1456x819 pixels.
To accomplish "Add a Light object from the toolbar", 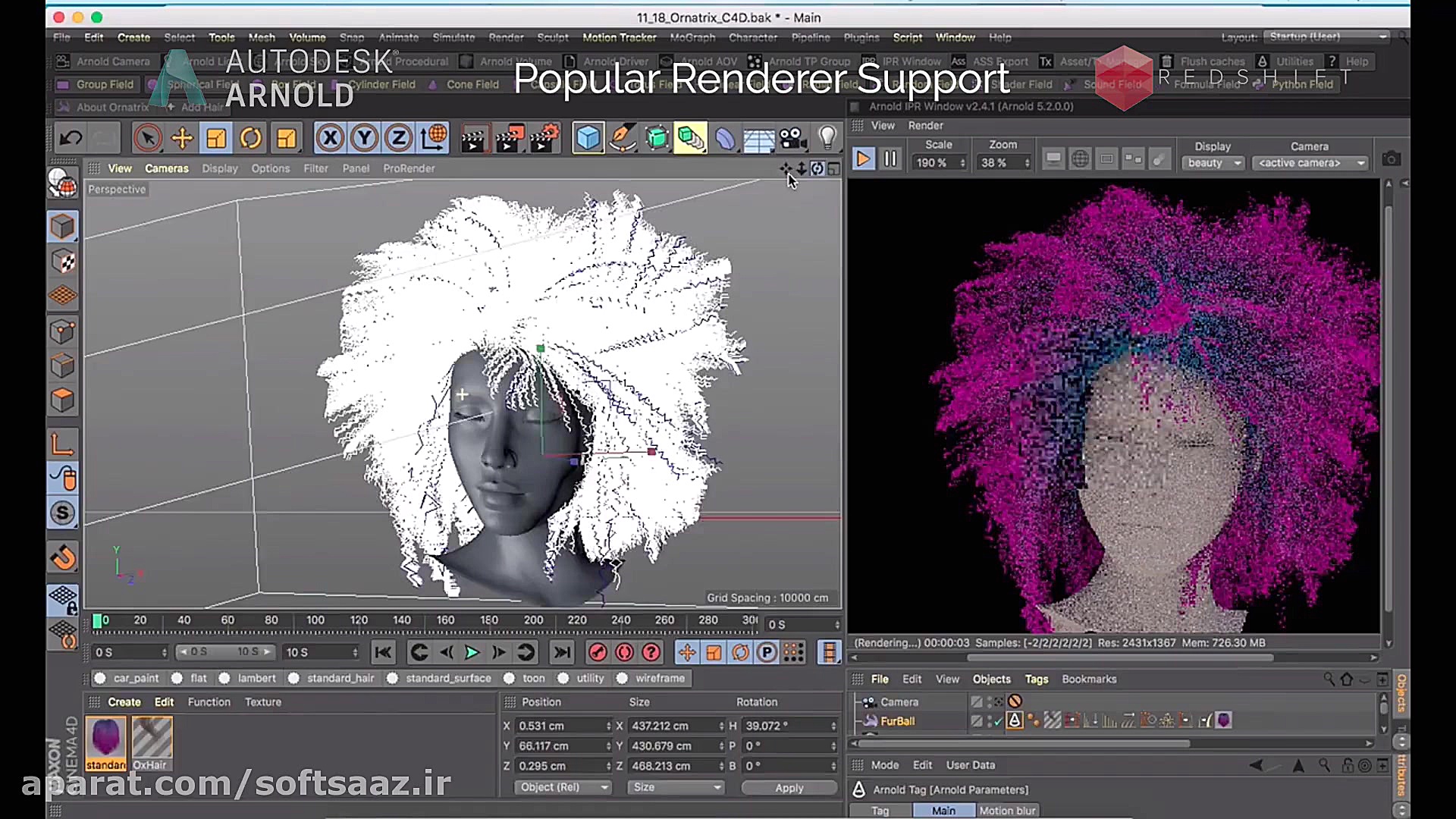I will coord(827,138).
